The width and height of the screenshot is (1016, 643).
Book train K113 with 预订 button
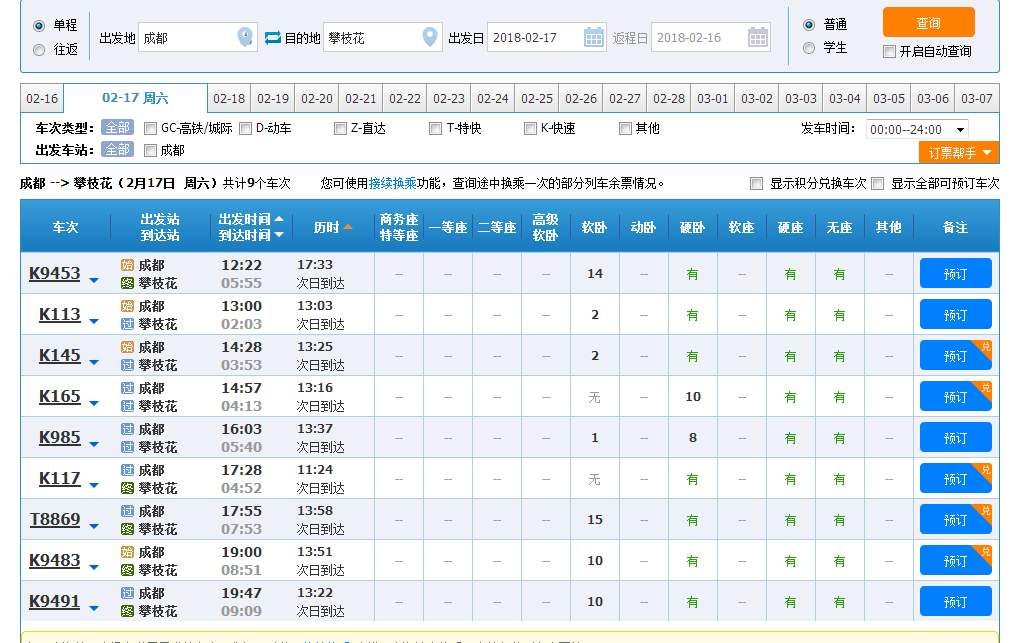click(x=955, y=315)
